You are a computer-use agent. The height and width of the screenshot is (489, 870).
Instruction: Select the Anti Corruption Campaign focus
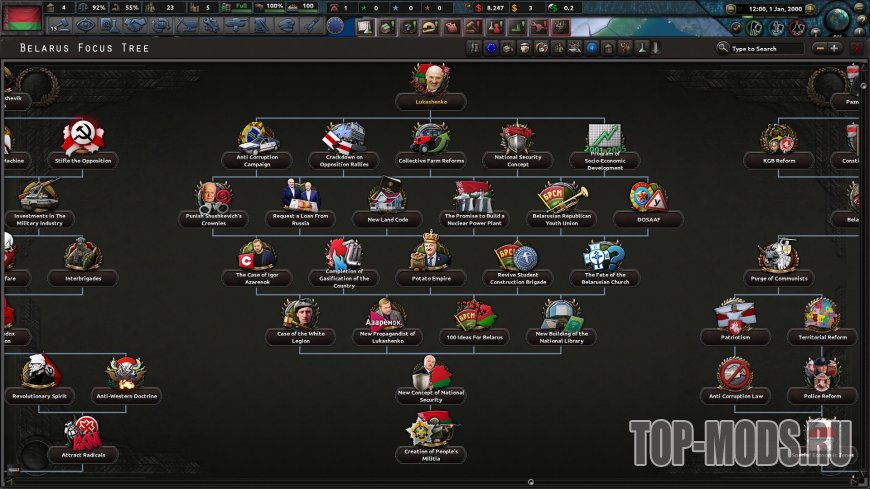pyautogui.click(x=257, y=138)
